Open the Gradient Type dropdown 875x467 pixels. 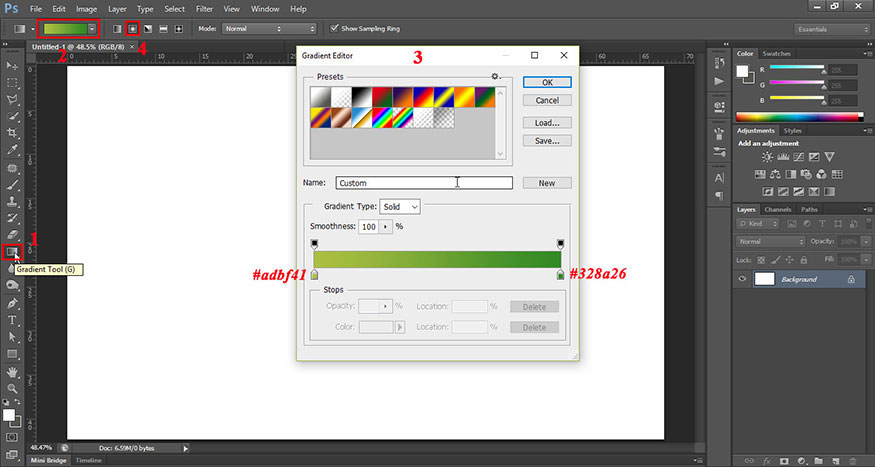click(400, 206)
